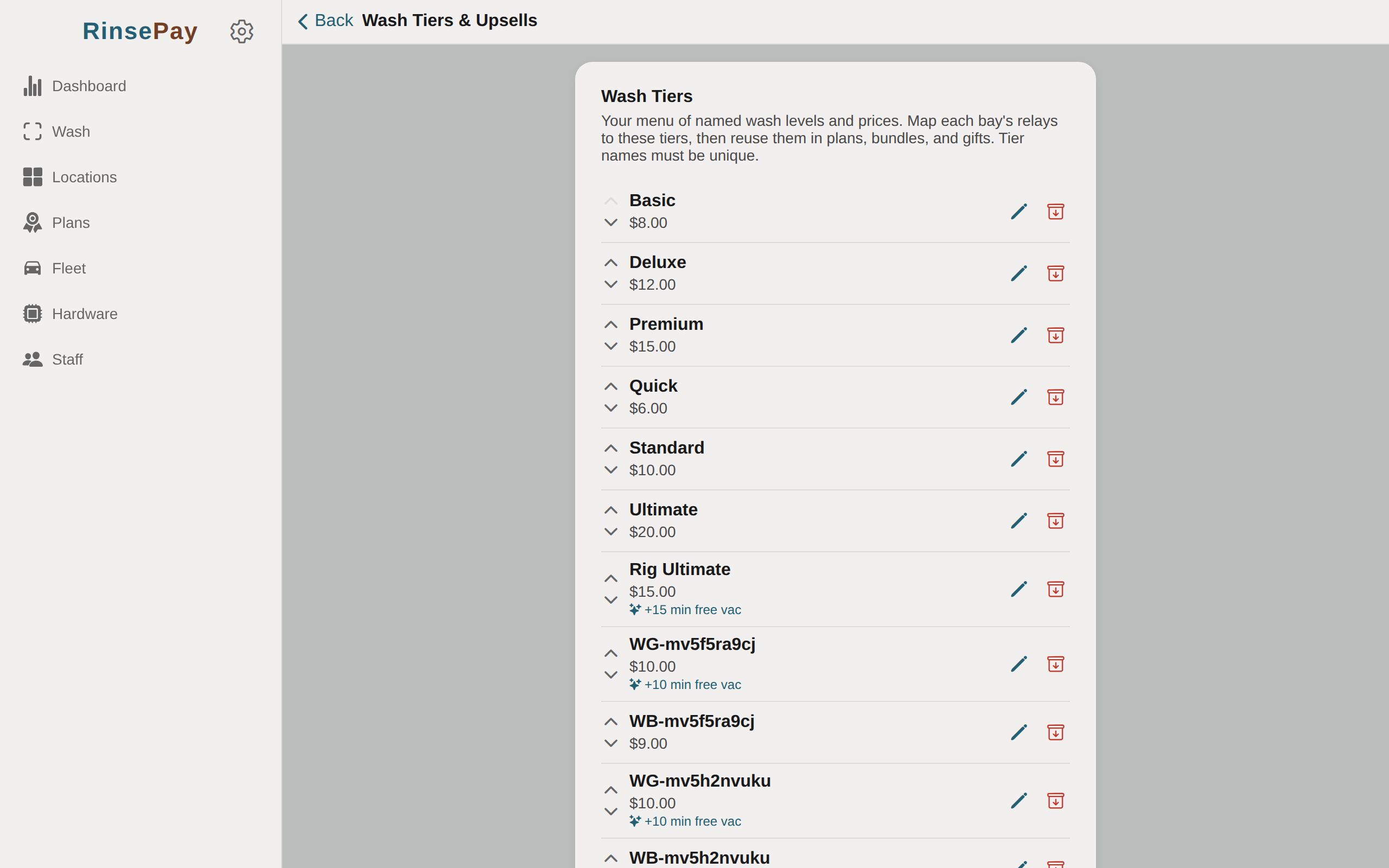
Task: Archive the Standard wash tier
Action: pyautogui.click(x=1055, y=459)
